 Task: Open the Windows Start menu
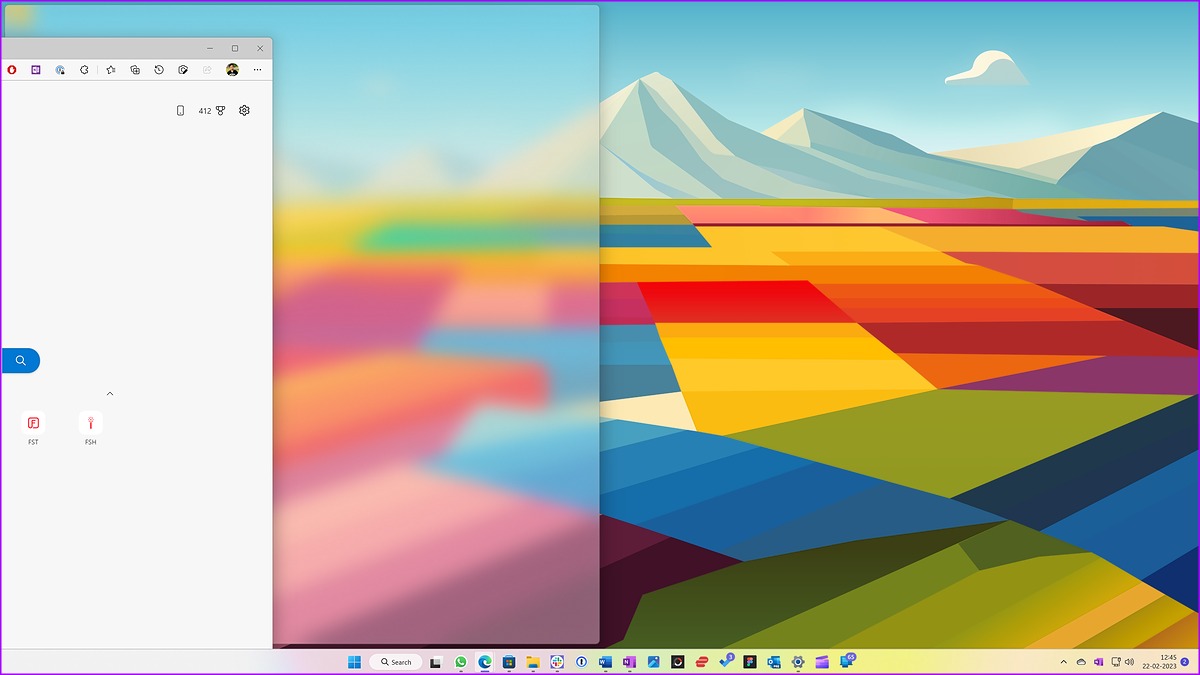coord(354,662)
